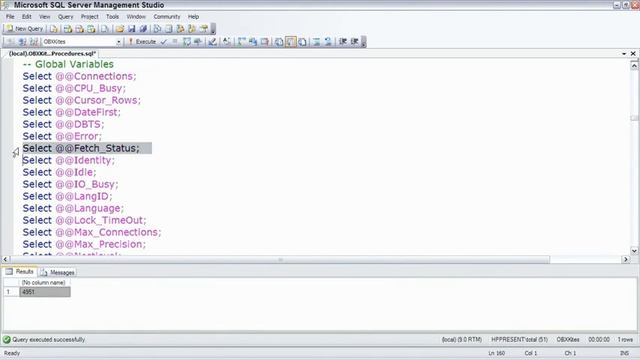This screenshot has height=360, width=640.
Task: Select the Procedures.sql document tab
Action: pos(52,53)
